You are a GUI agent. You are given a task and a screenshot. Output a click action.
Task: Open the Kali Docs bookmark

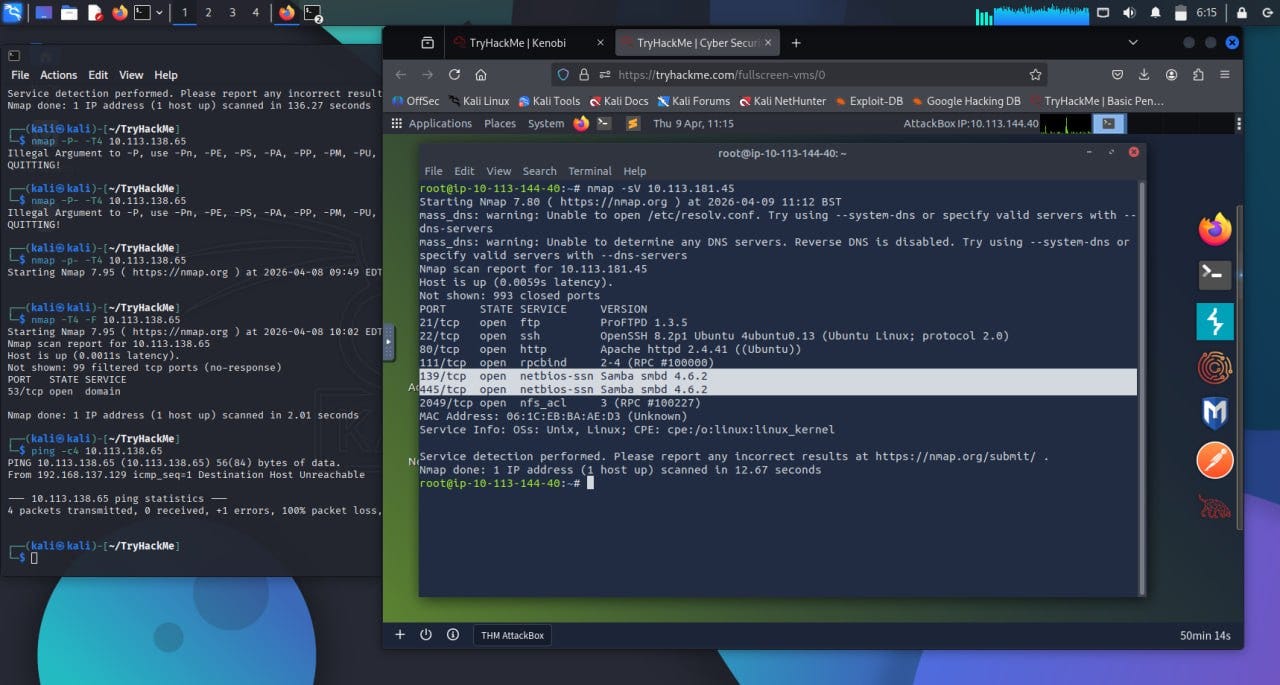click(619, 101)
